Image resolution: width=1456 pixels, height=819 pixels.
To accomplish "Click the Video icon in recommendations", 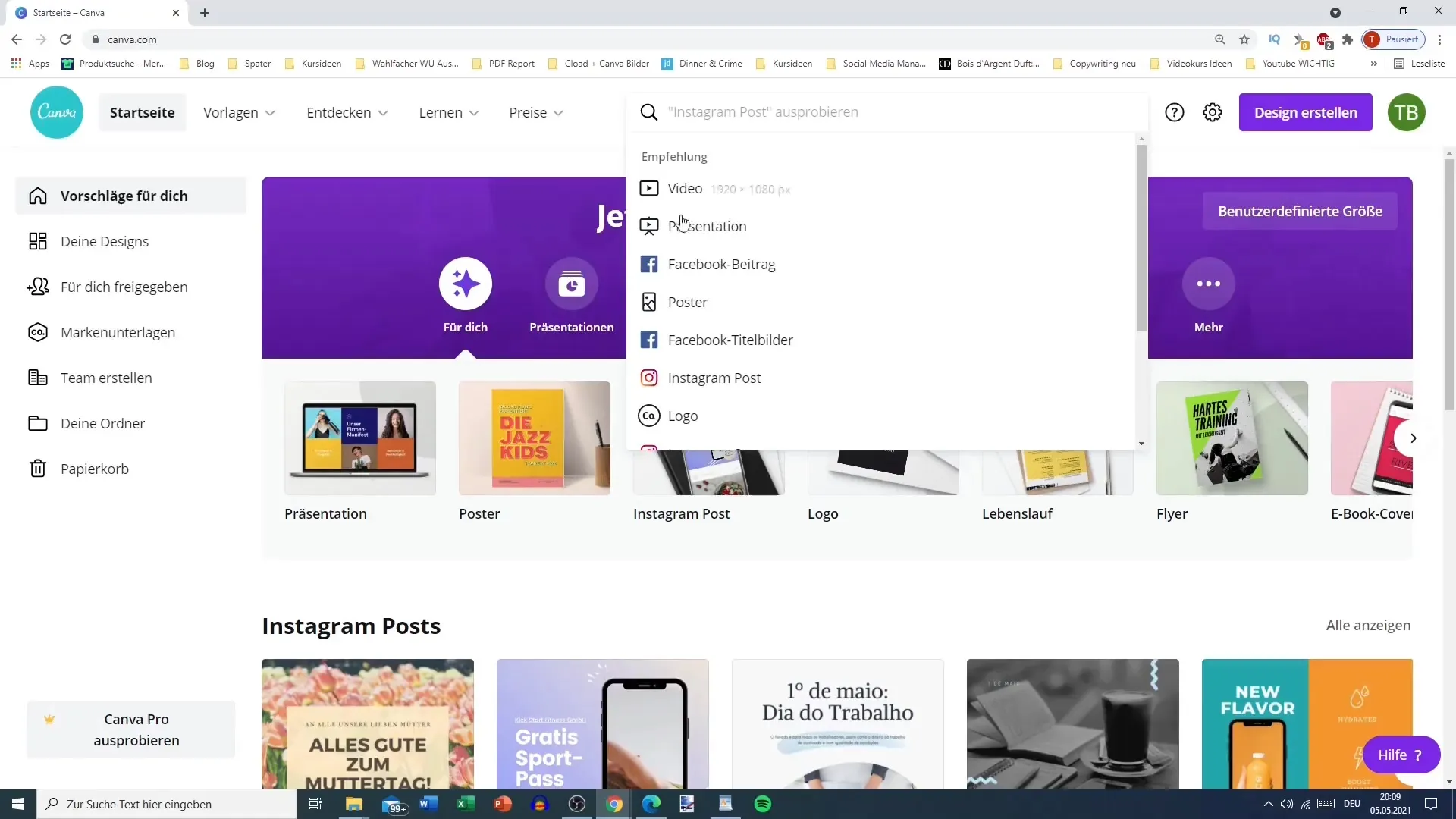I will point(651,189).
